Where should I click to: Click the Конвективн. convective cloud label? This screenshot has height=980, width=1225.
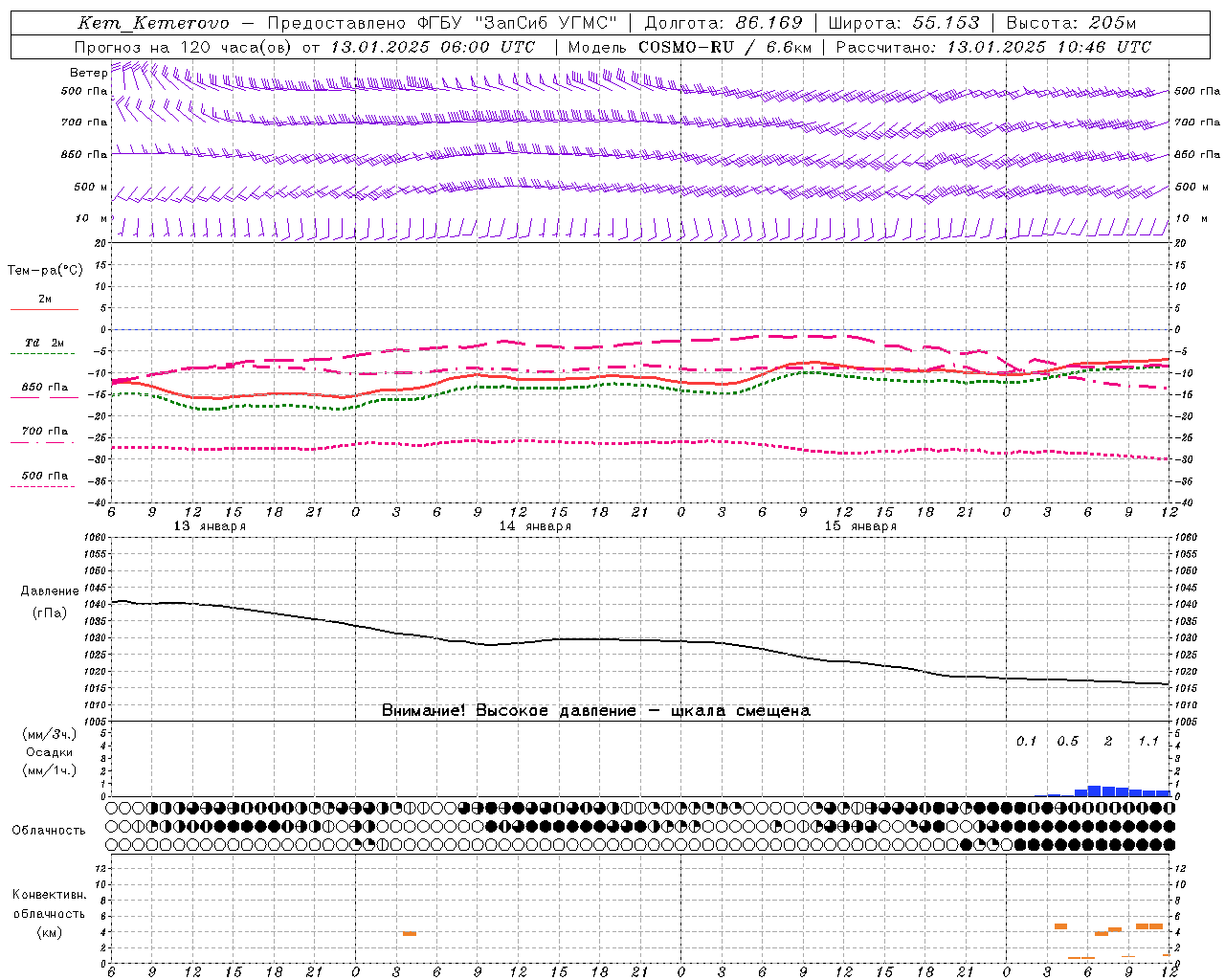(49, 895)
